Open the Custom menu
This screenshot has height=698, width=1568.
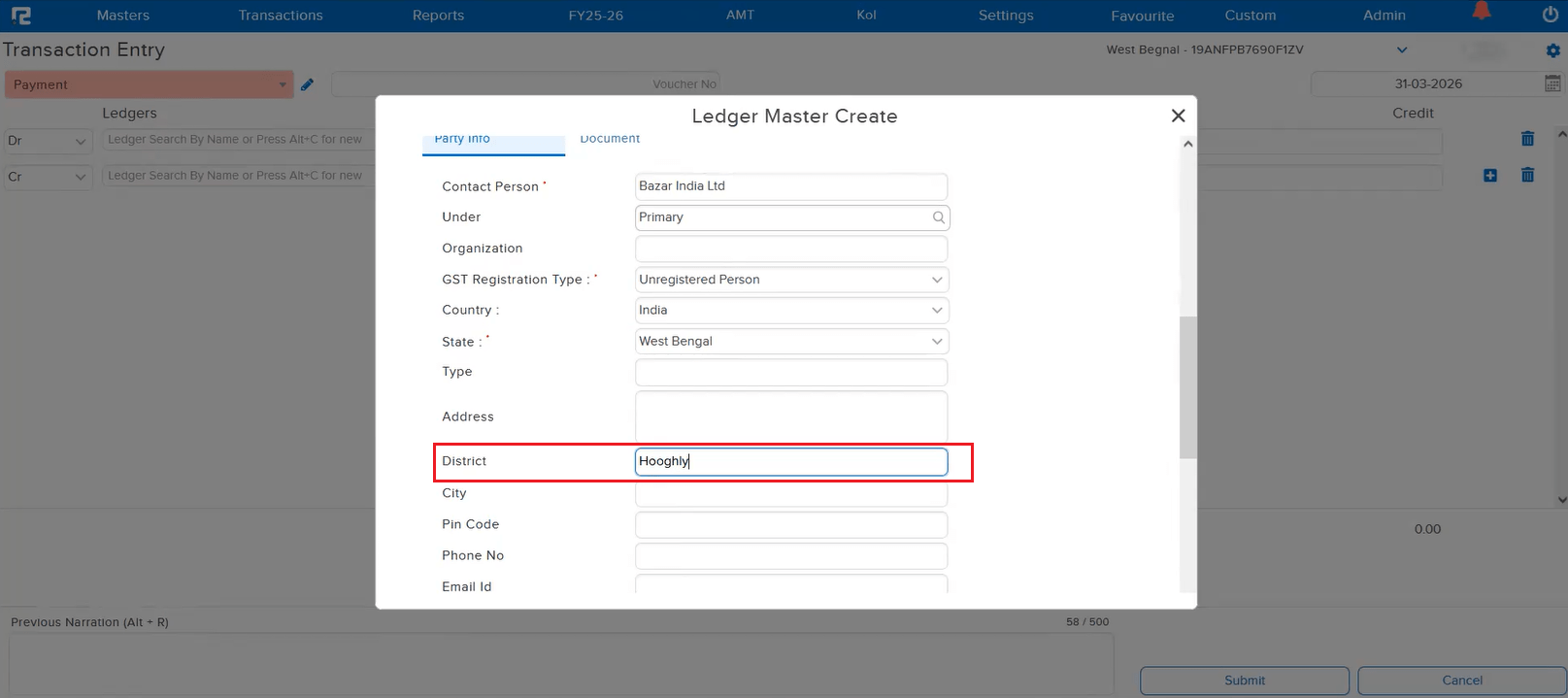pos(1251,16)
